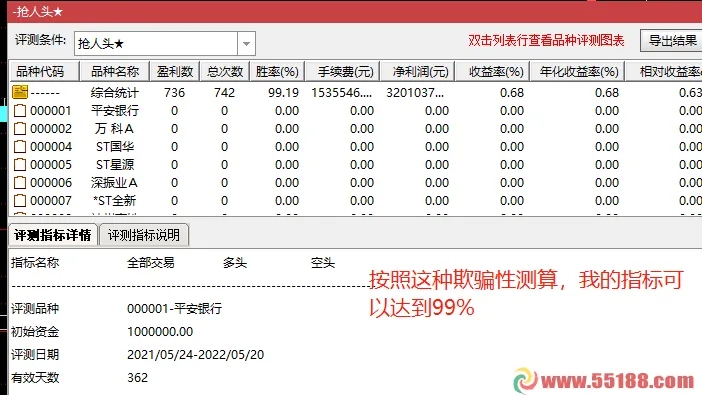Screen dimensions: 702x395
Task: Click the document icon for 000006
Action: (x=20, y=182)
